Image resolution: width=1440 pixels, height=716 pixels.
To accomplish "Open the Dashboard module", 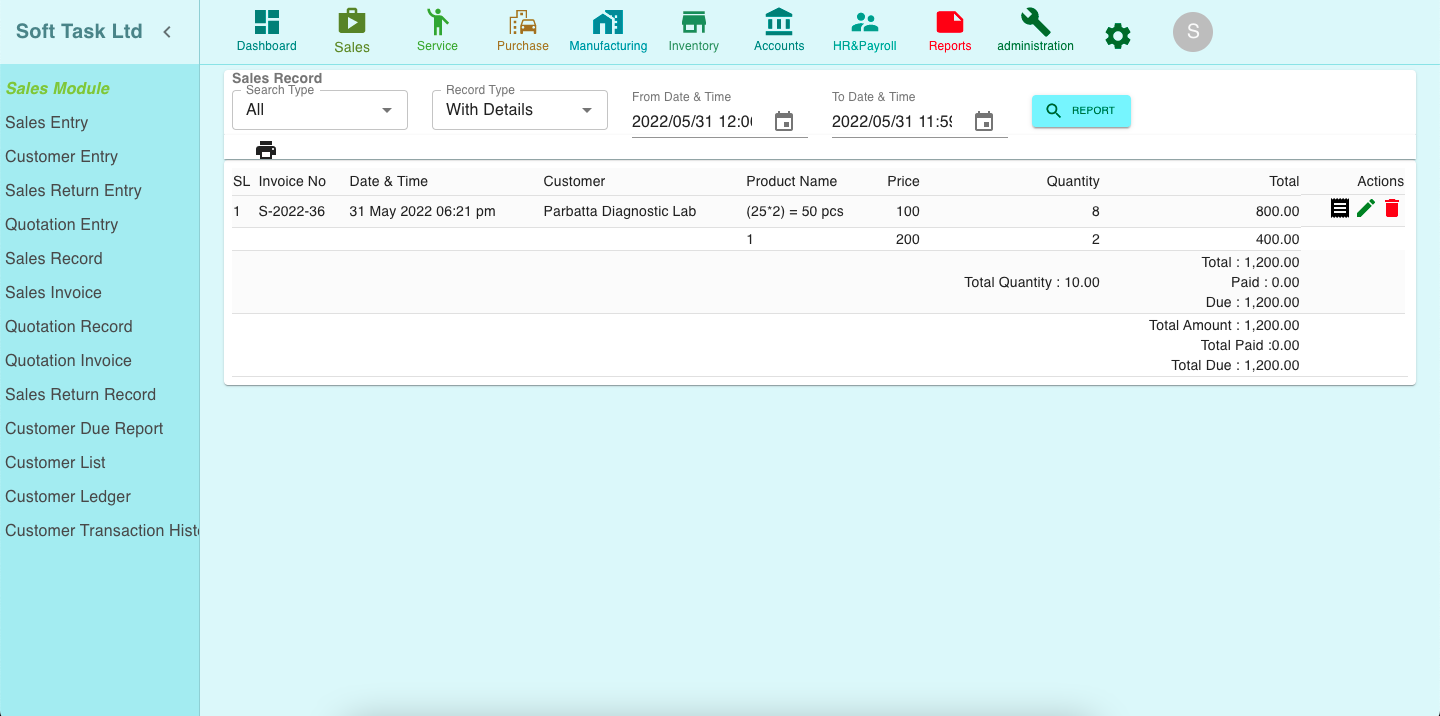I will 266,28.
